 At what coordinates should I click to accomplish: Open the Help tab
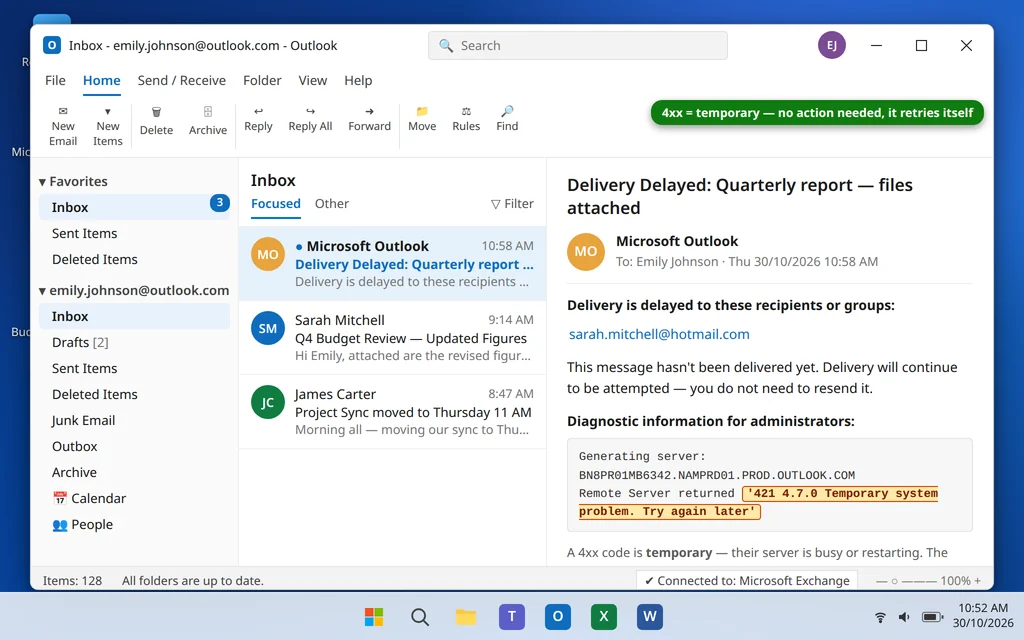point(358,80)
